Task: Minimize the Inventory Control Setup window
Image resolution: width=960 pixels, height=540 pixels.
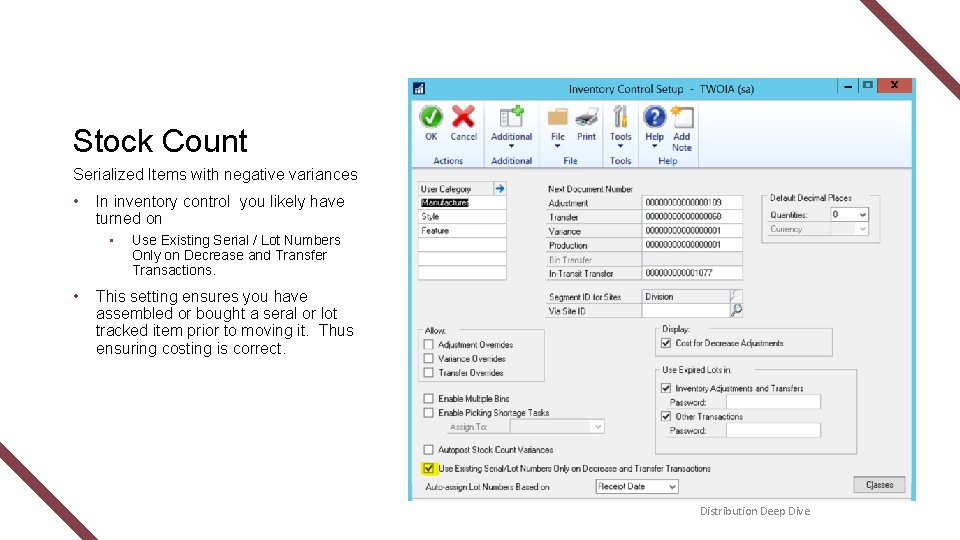Action: [848, 86]
